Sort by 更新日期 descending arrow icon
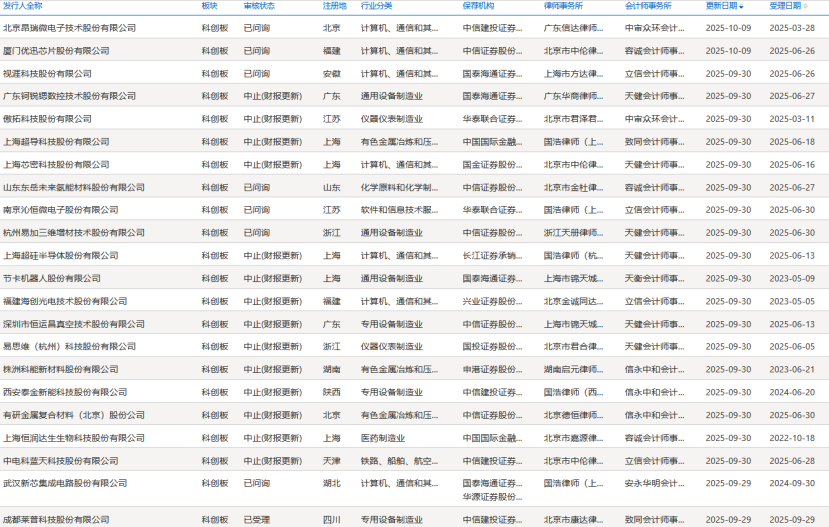This screenshot has width=829, height=527. 741,6
